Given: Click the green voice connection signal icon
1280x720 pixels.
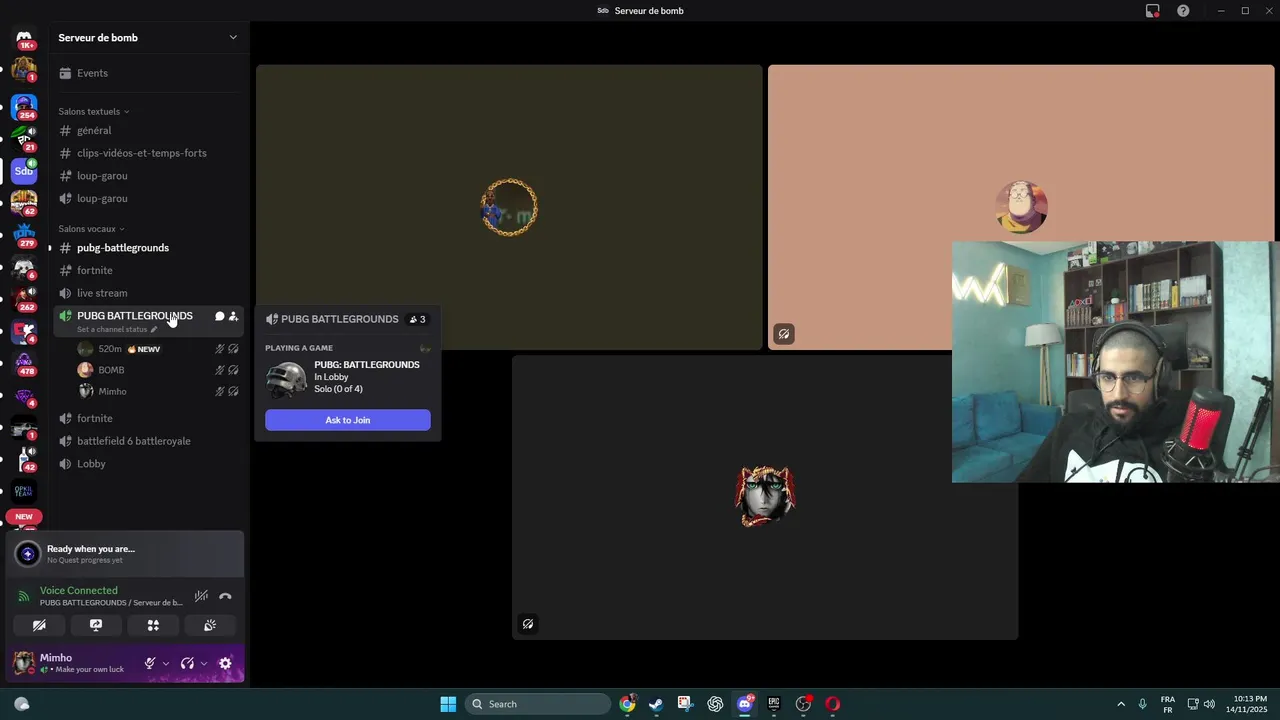Looking at the screenshot, I should pyautogui.click(x=24, y=597).
